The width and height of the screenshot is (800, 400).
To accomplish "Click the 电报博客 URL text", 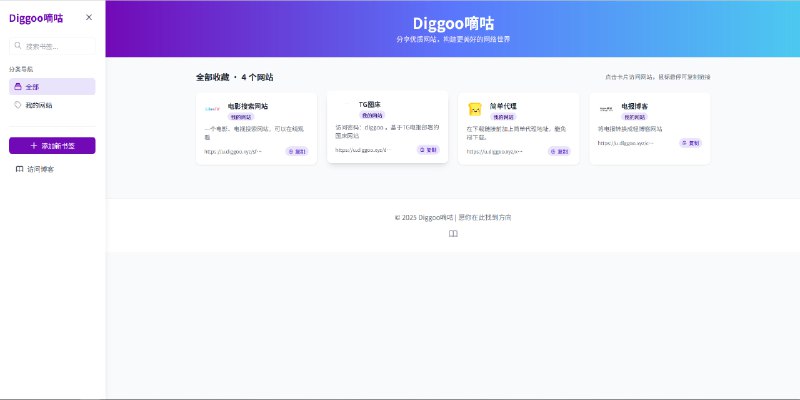I will pos(626,143).
